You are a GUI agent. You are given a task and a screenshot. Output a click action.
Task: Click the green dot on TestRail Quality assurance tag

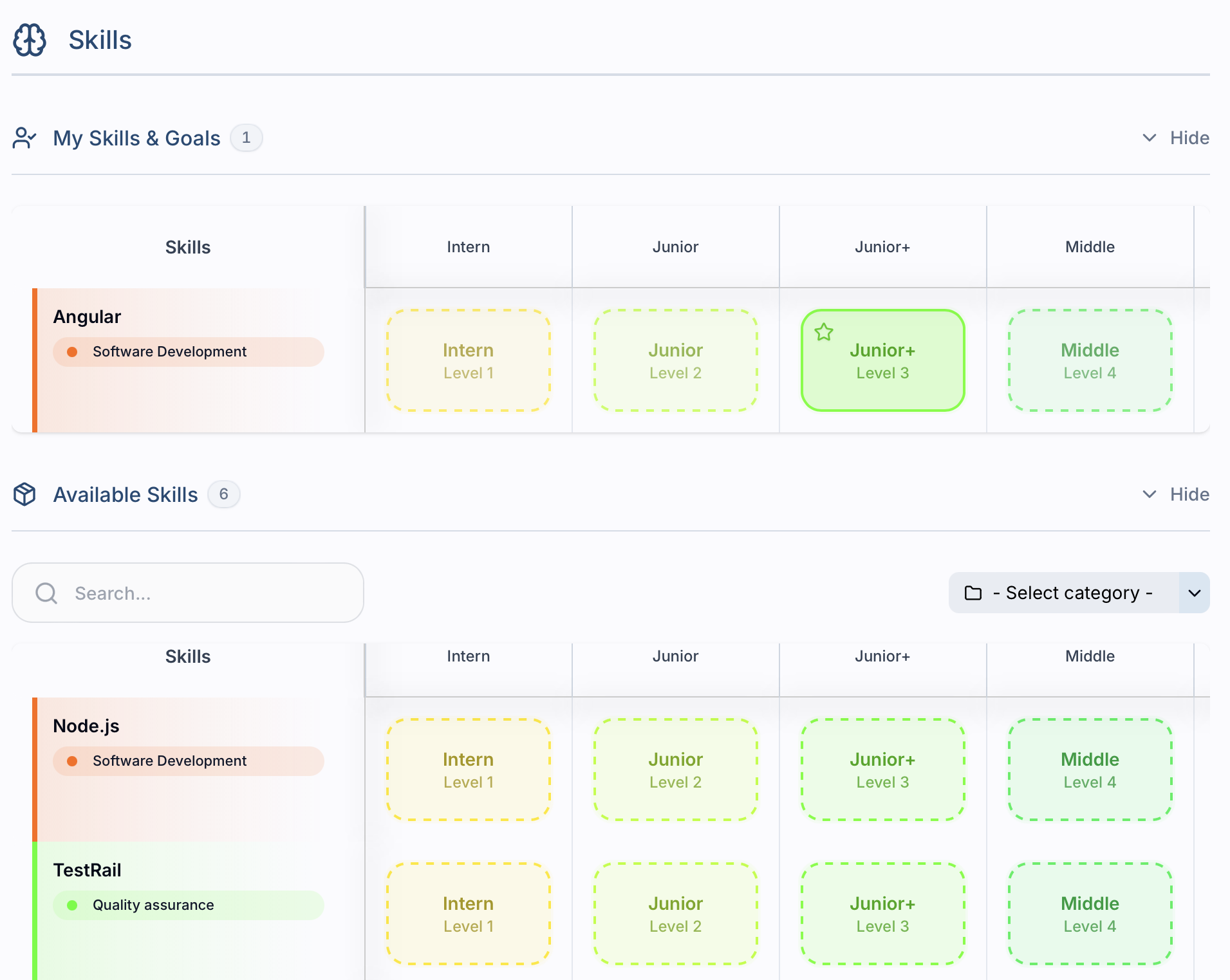click(72, 905)
